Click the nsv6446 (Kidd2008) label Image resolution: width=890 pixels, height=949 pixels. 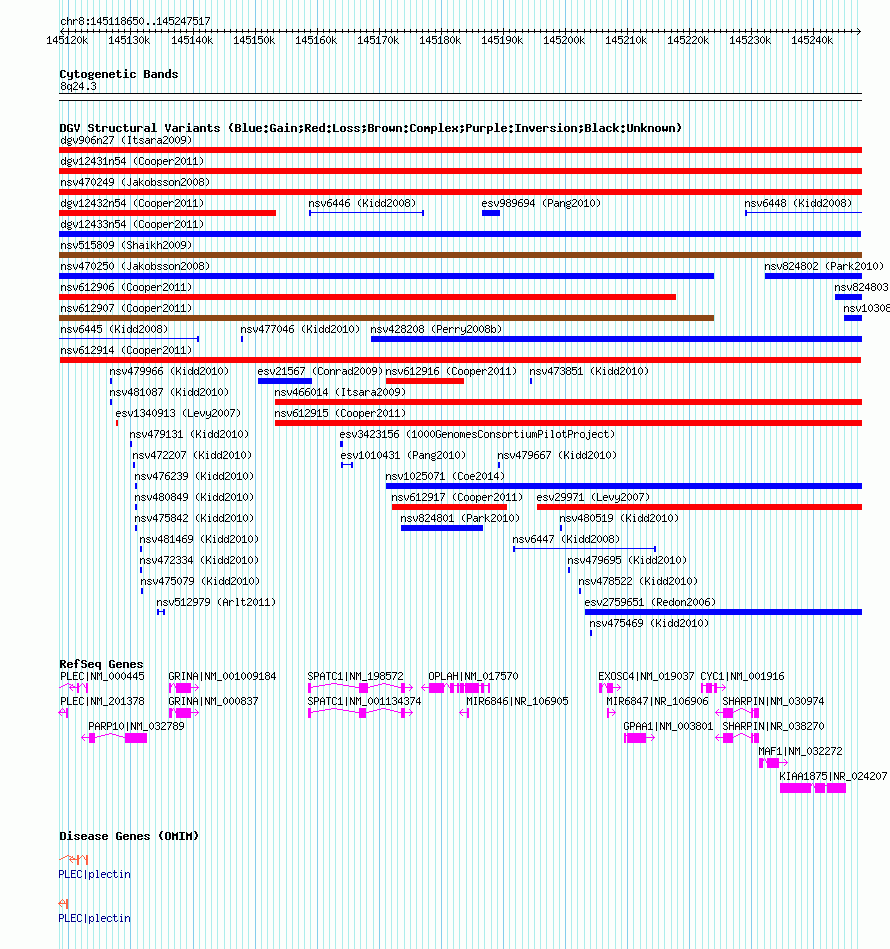[362, 203]
